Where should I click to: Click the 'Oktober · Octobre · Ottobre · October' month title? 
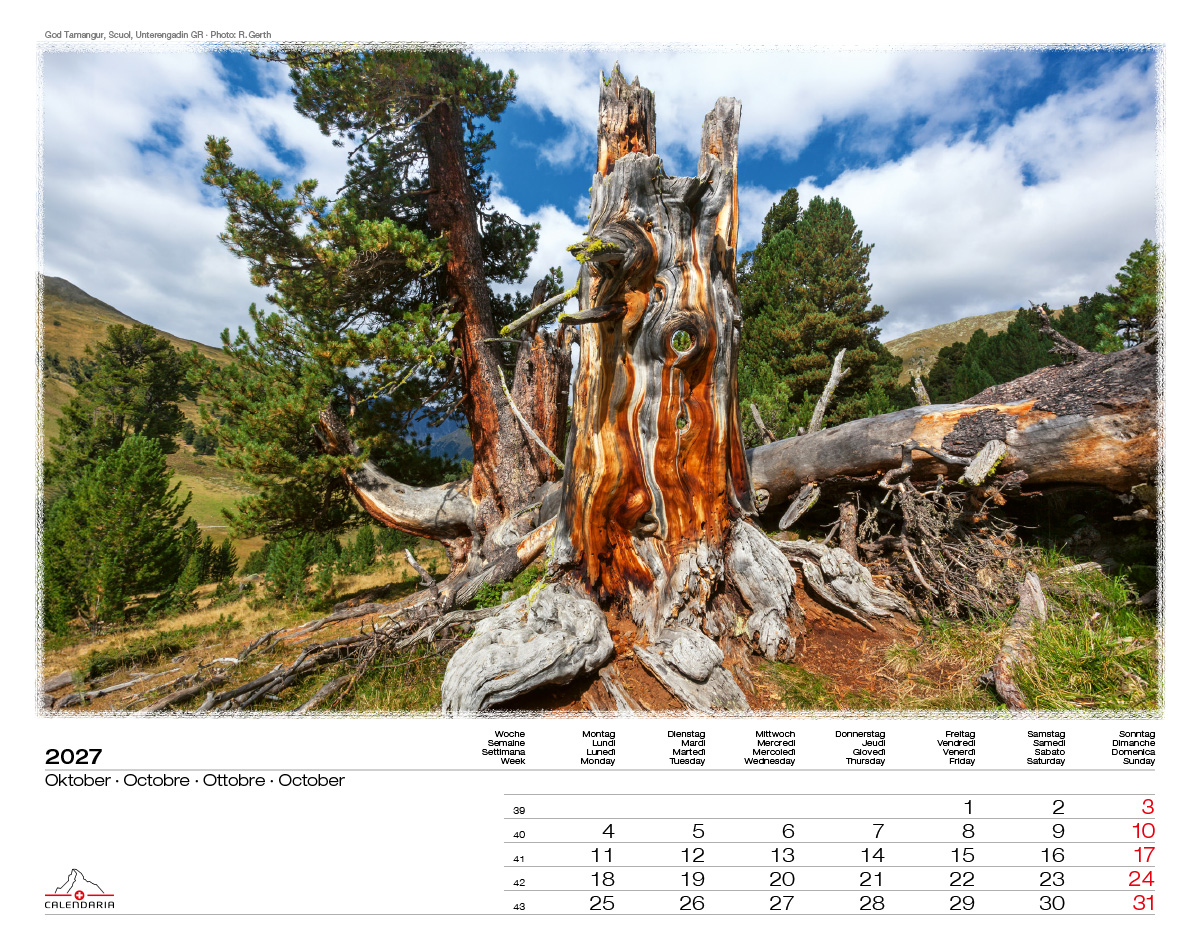[x=195, y=780]
